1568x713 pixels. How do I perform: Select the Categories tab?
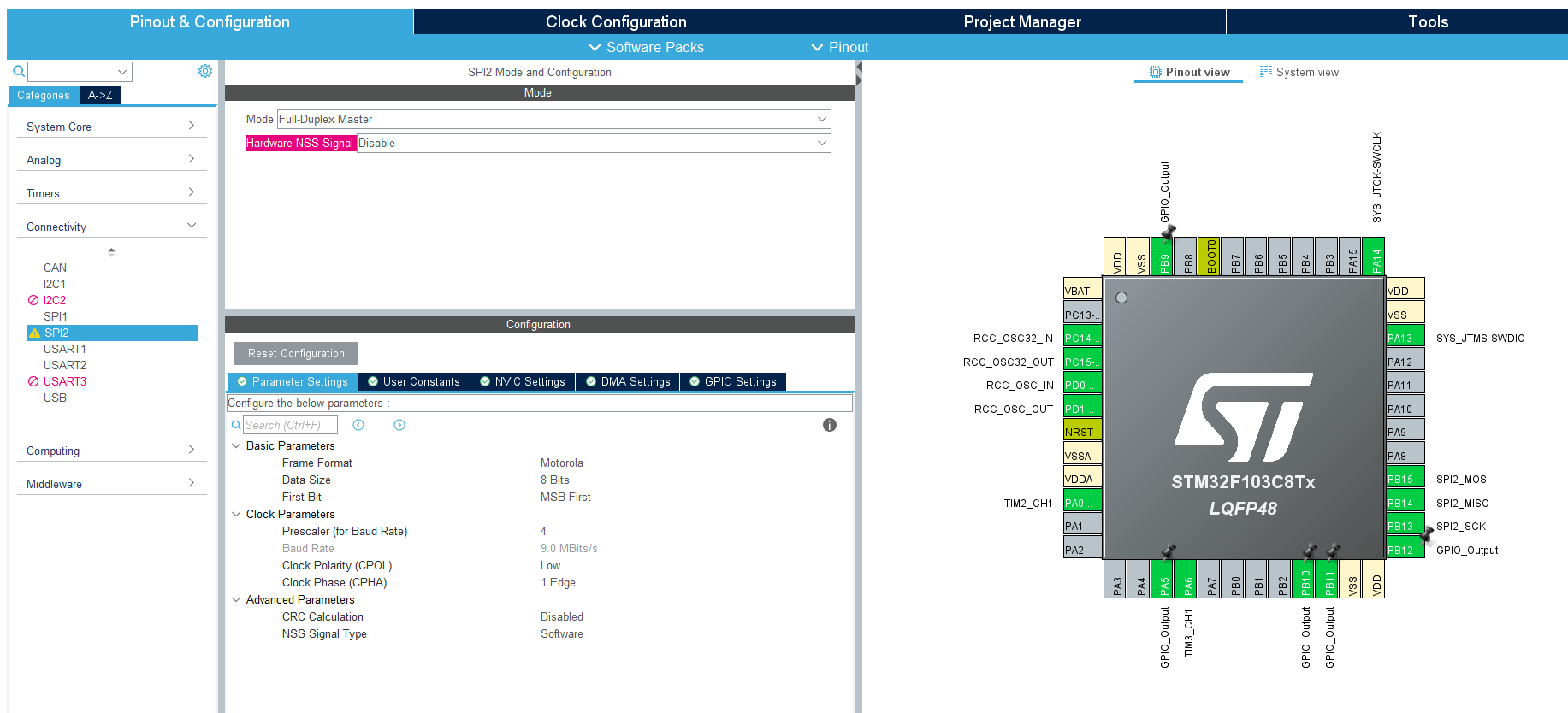tap(44, 95)
